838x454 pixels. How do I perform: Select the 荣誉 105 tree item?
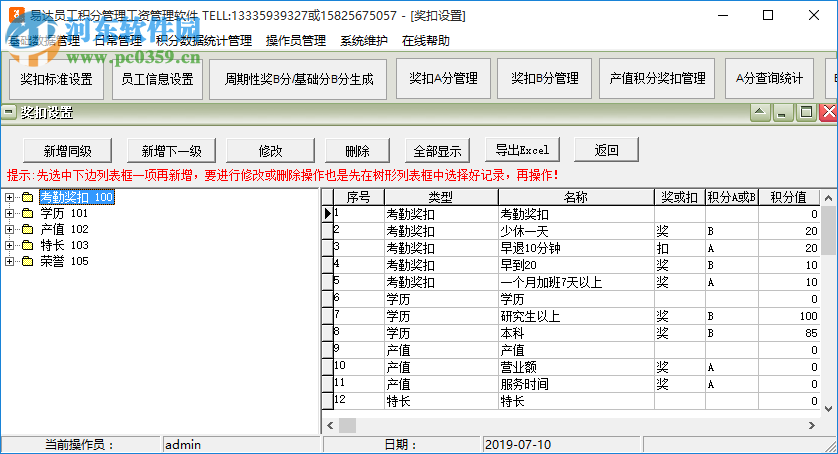click(64, 261)
